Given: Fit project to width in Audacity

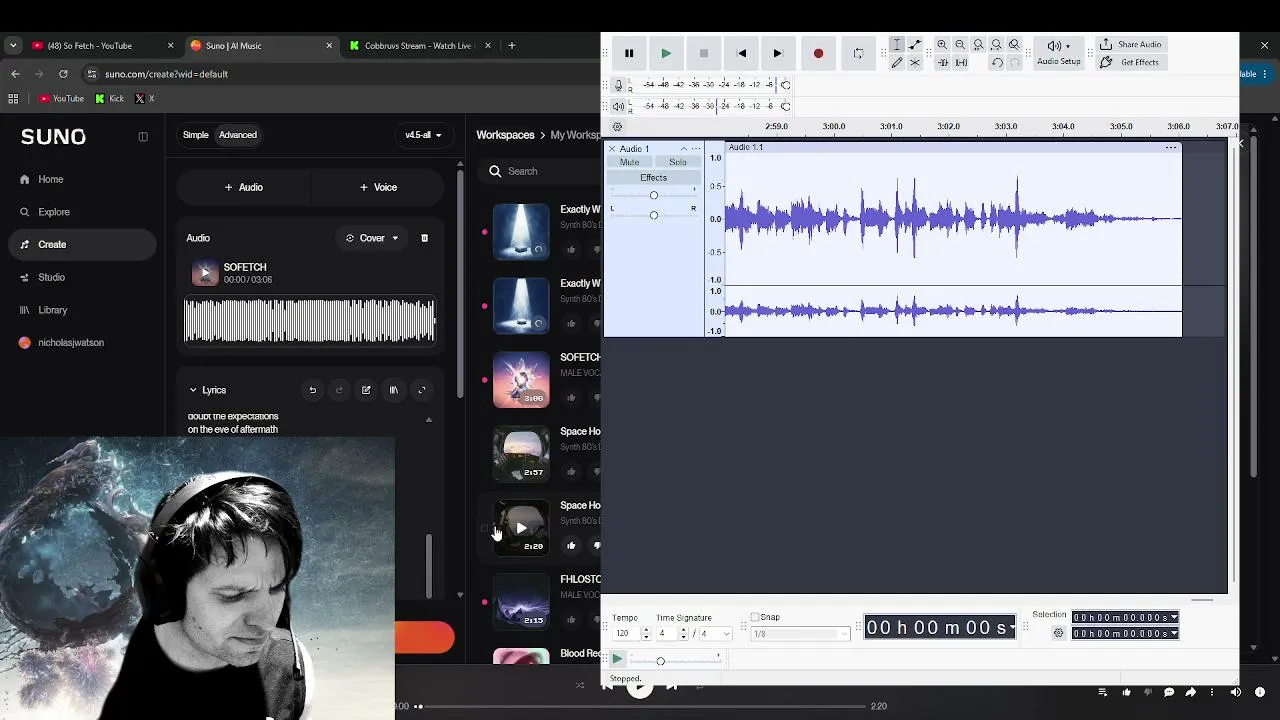Looking at the screenshot, I should (x=996, y=45).
